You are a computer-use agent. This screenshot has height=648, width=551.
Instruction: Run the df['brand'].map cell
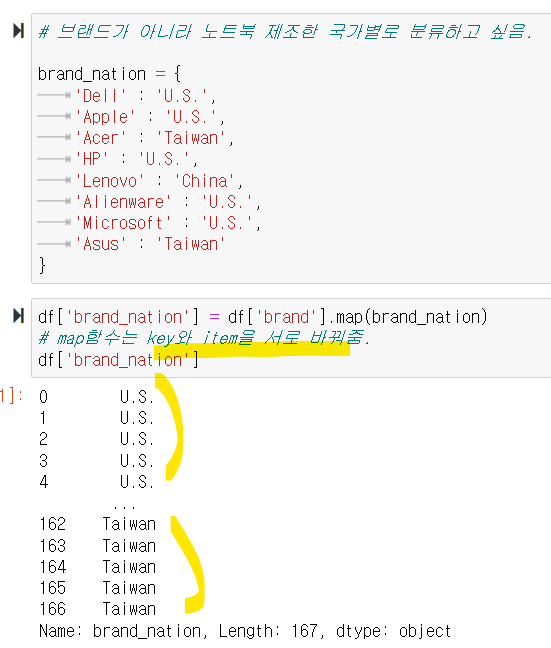click(x=19, y=316)
